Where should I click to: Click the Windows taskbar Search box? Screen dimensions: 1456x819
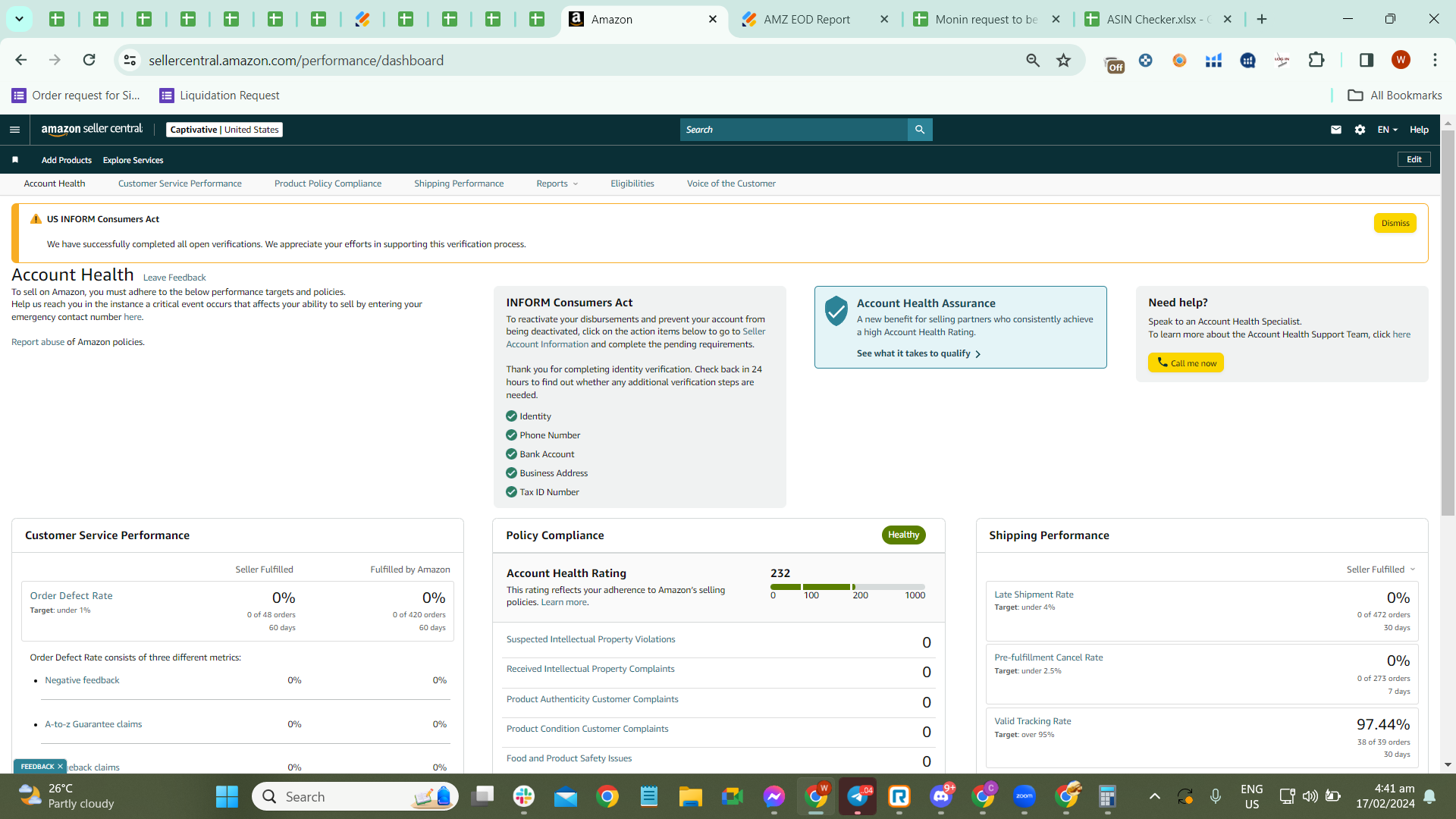tap(355, 796)
